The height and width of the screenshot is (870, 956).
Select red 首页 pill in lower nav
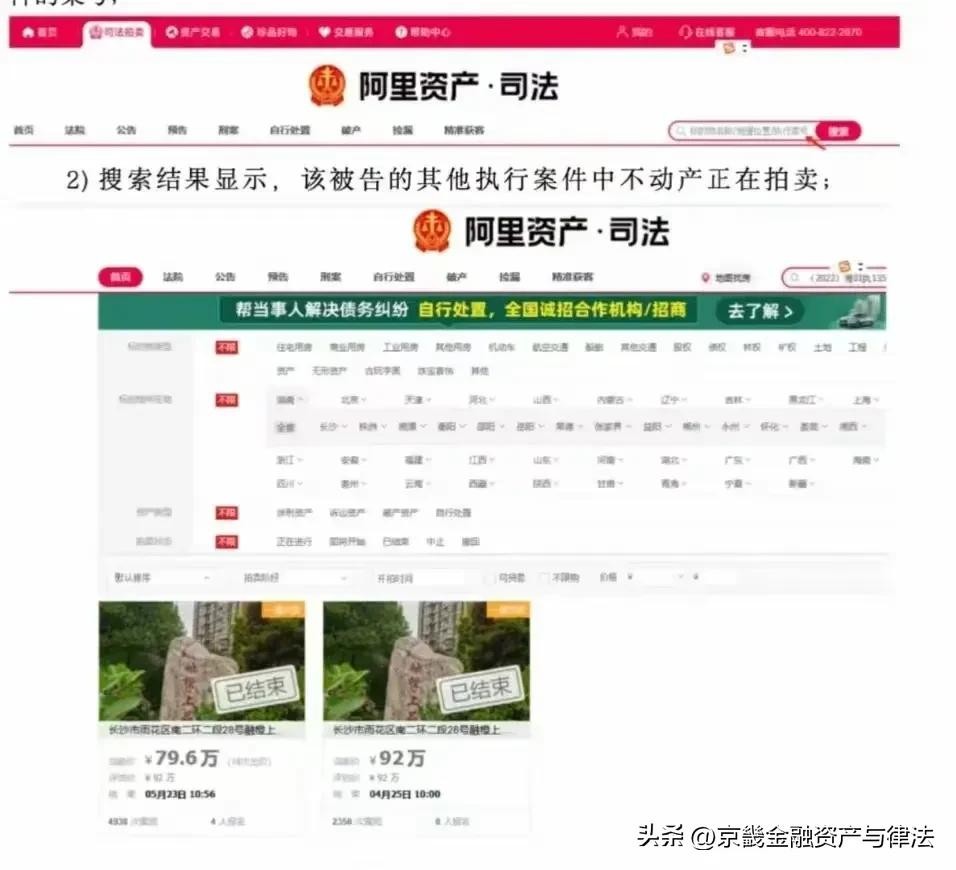[x=120, y=277]
